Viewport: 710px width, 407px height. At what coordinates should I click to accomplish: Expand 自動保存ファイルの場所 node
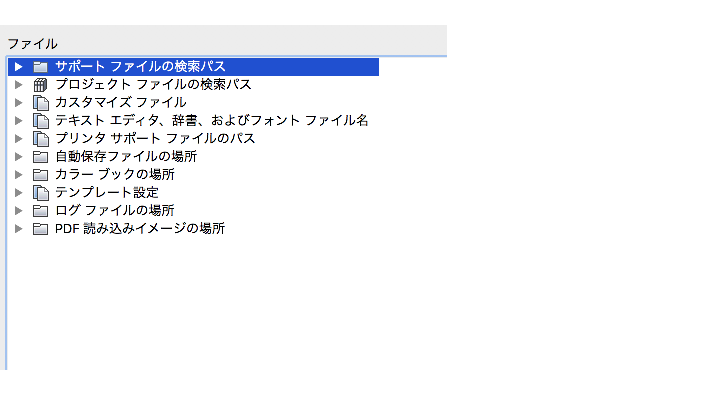[x=19, y=157]
